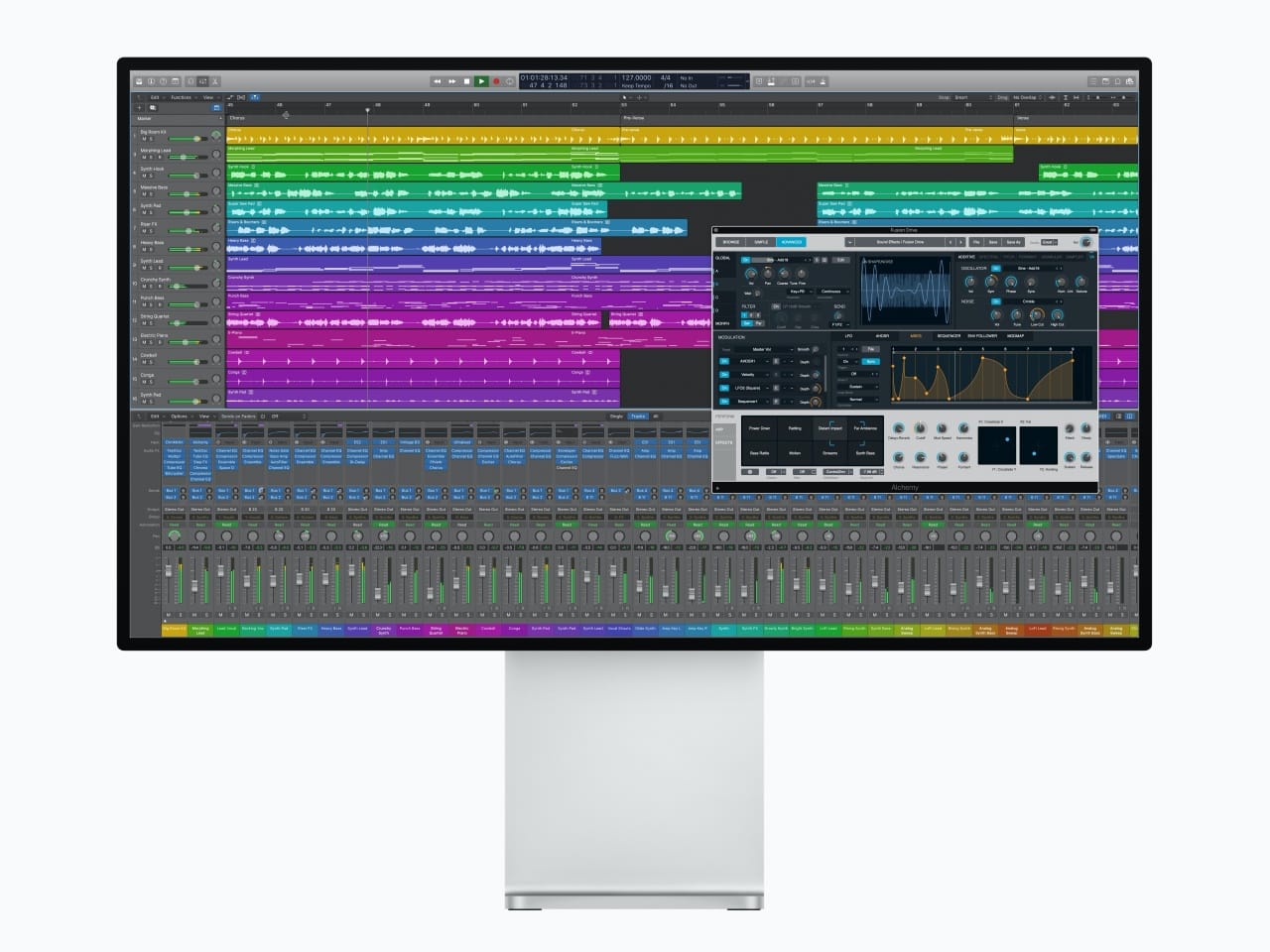Open the Editors scissors icon in control bar
Image resolution: width=1270 pixels, height=952 pixels.
tap(215, 81)
